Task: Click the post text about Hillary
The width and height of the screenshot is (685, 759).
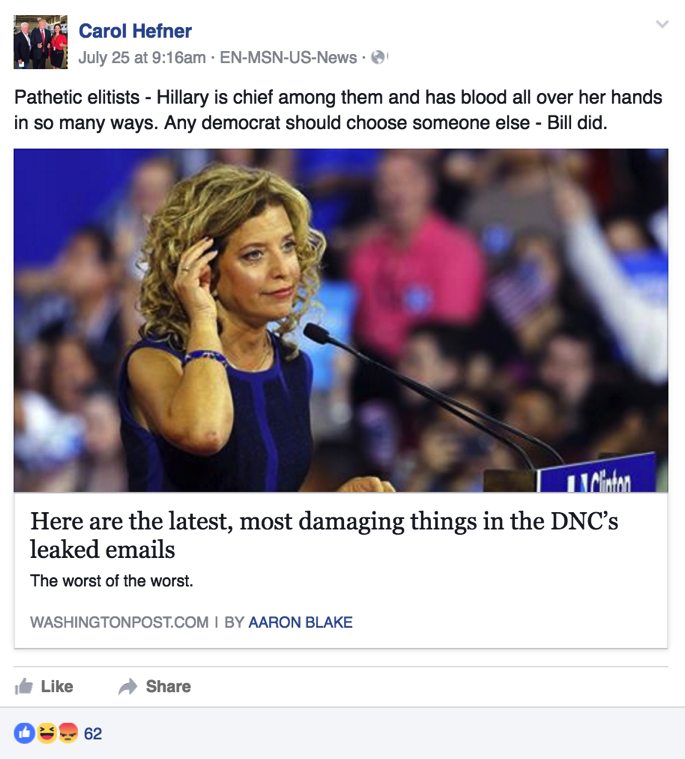Action: [x=338, y=110]
